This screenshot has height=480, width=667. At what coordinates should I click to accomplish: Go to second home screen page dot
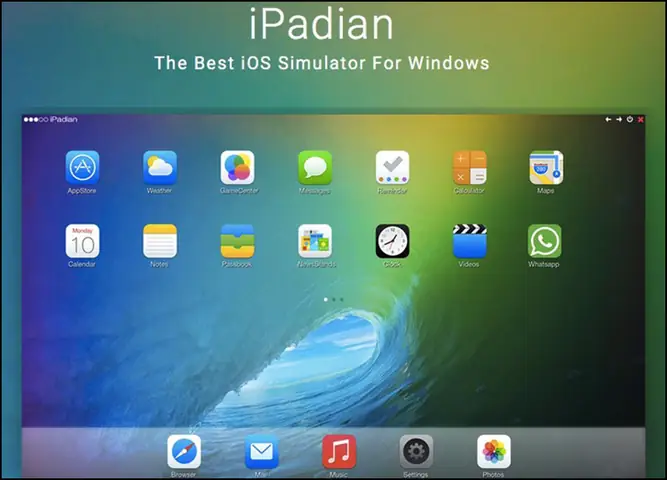(x=334, y=300)
